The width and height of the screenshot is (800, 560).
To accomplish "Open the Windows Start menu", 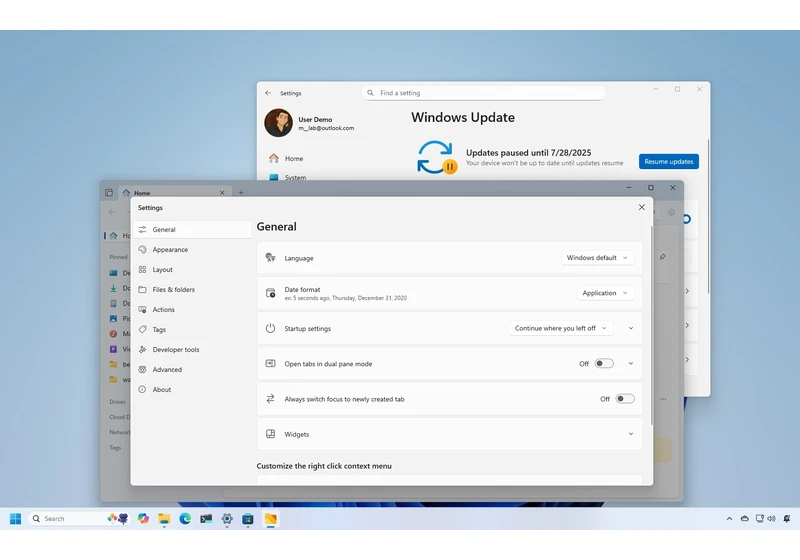I will 15,519.
